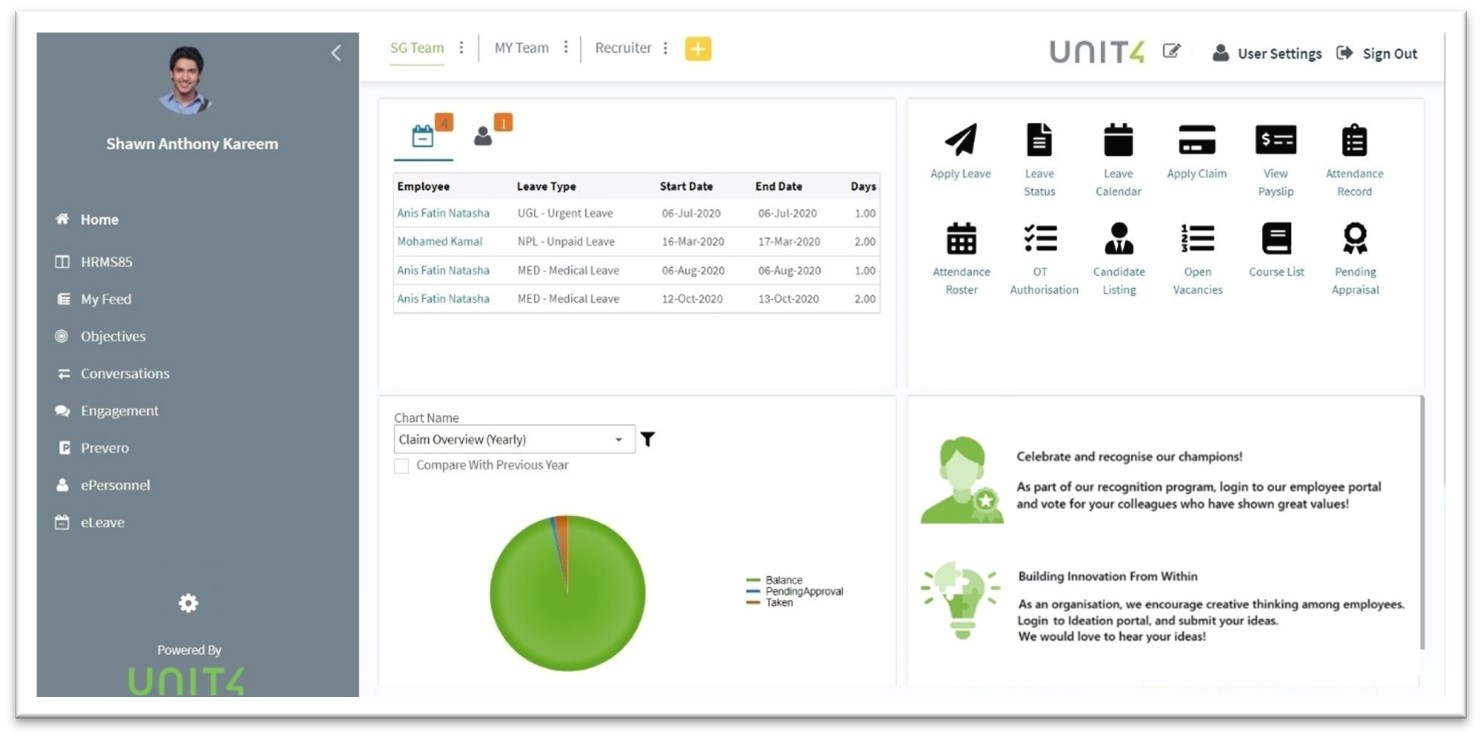The width and height of the screenshot is (1482, 738).
Task: Switch to the Recruiter tab
Action: (x=623, y=48)
